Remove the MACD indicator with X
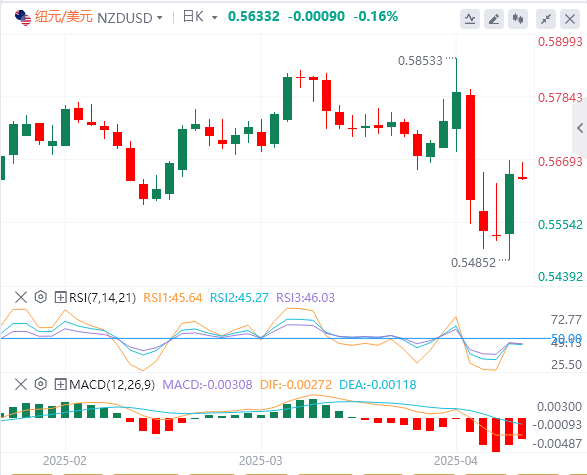The height and width of the screenshot is (475, 587). pos(21,384)
